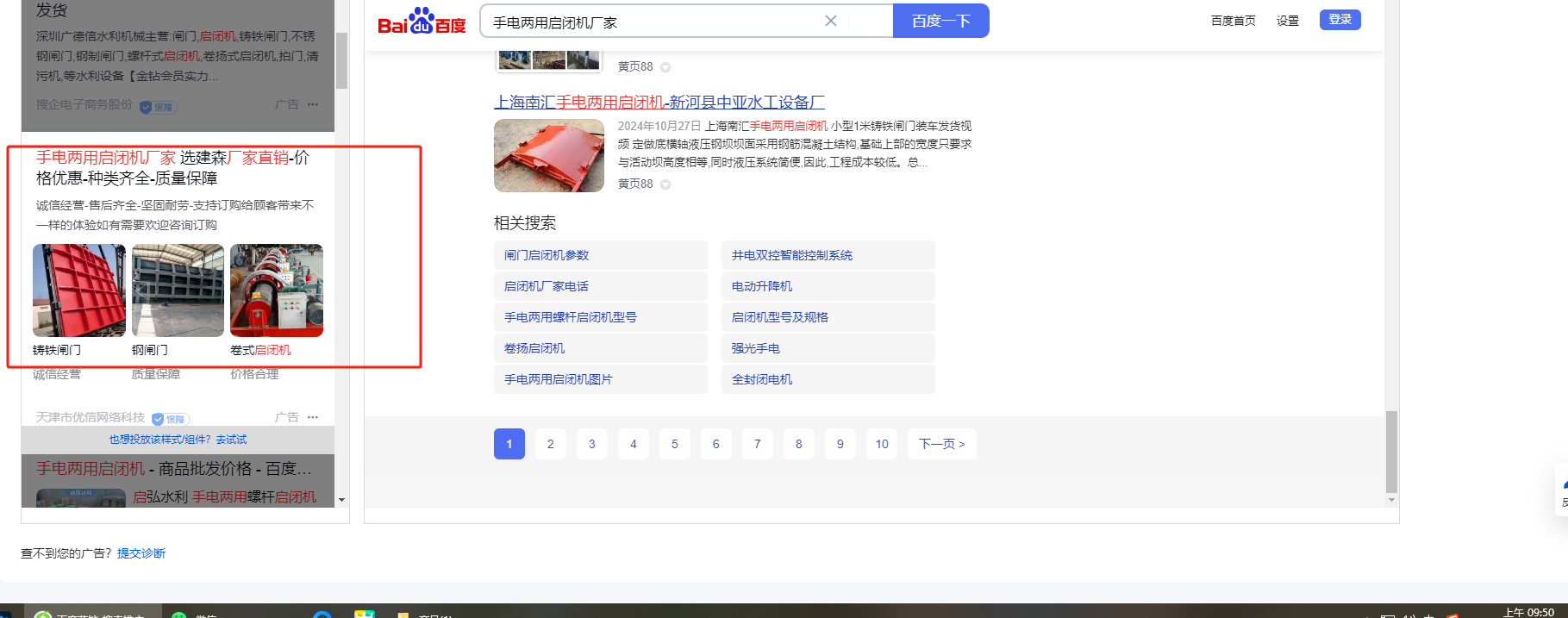Open 百度首页 link

coord(1234,21)
